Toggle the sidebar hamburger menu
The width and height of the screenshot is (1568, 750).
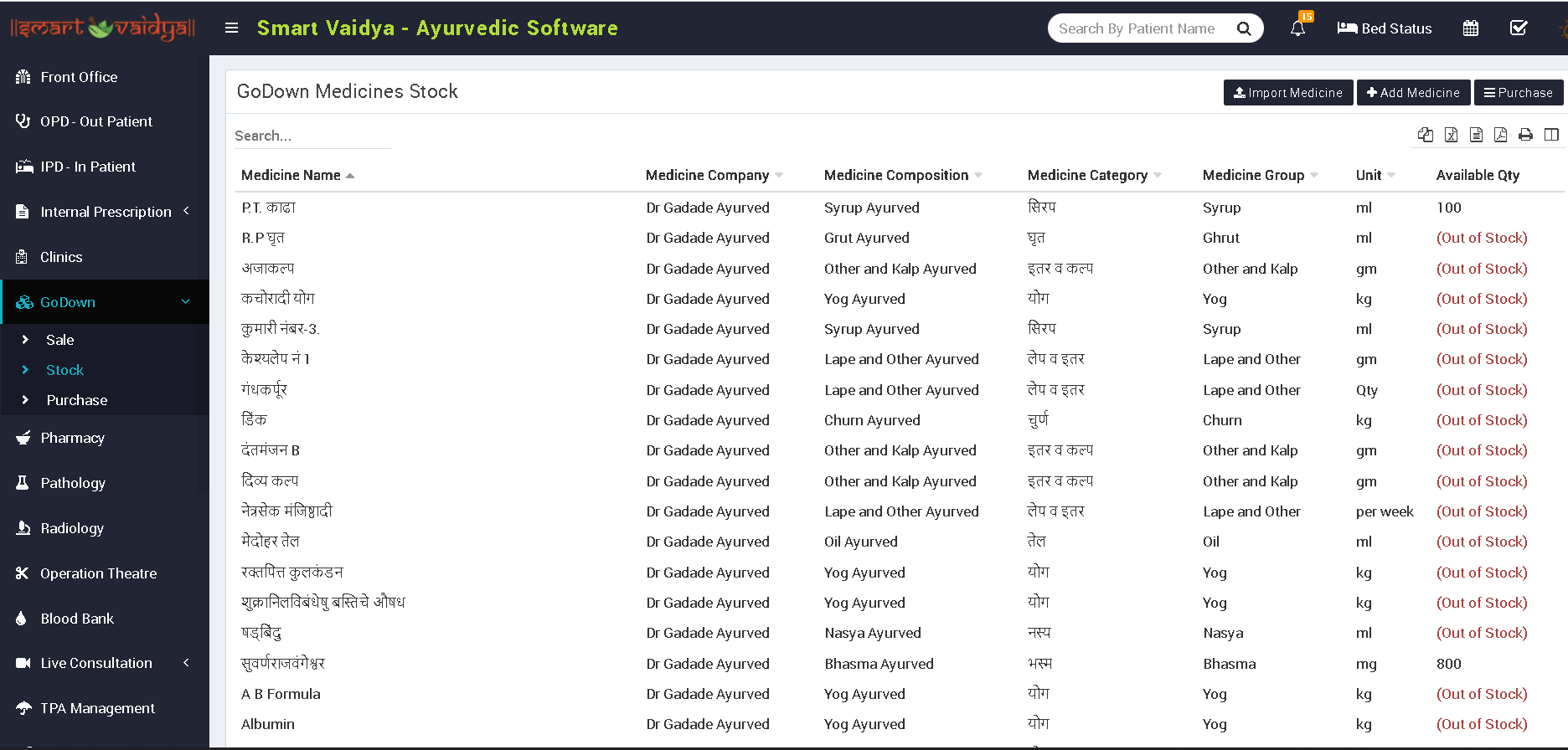[x=232, y=28]
